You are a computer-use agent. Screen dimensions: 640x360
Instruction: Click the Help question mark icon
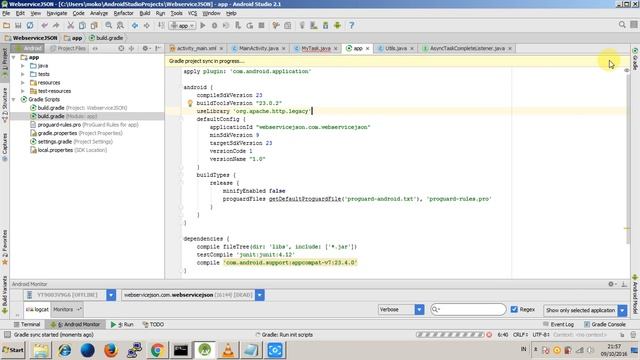(351, 25)
